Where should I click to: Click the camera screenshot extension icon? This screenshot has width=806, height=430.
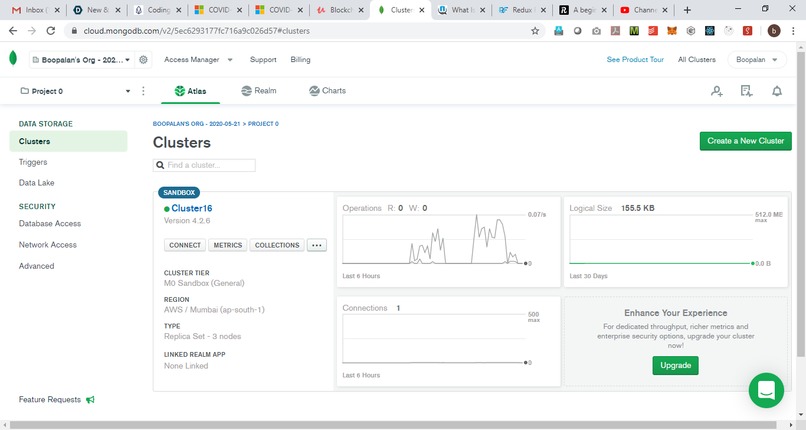coord(596,31)
